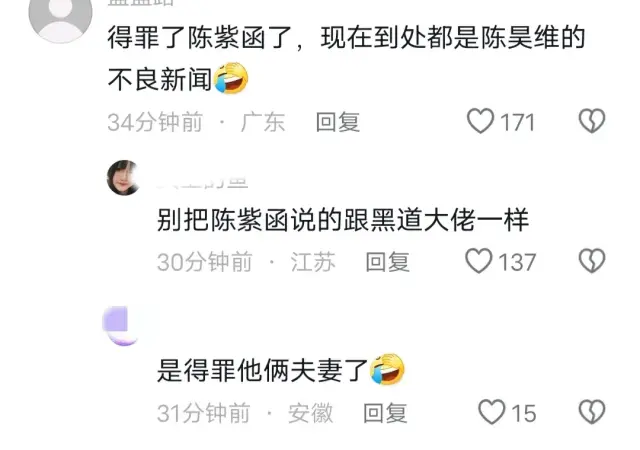The image size is (640, 450).
Task: Tap the laughing emoji after 夫妻了
Action: [x=387, y=369]
